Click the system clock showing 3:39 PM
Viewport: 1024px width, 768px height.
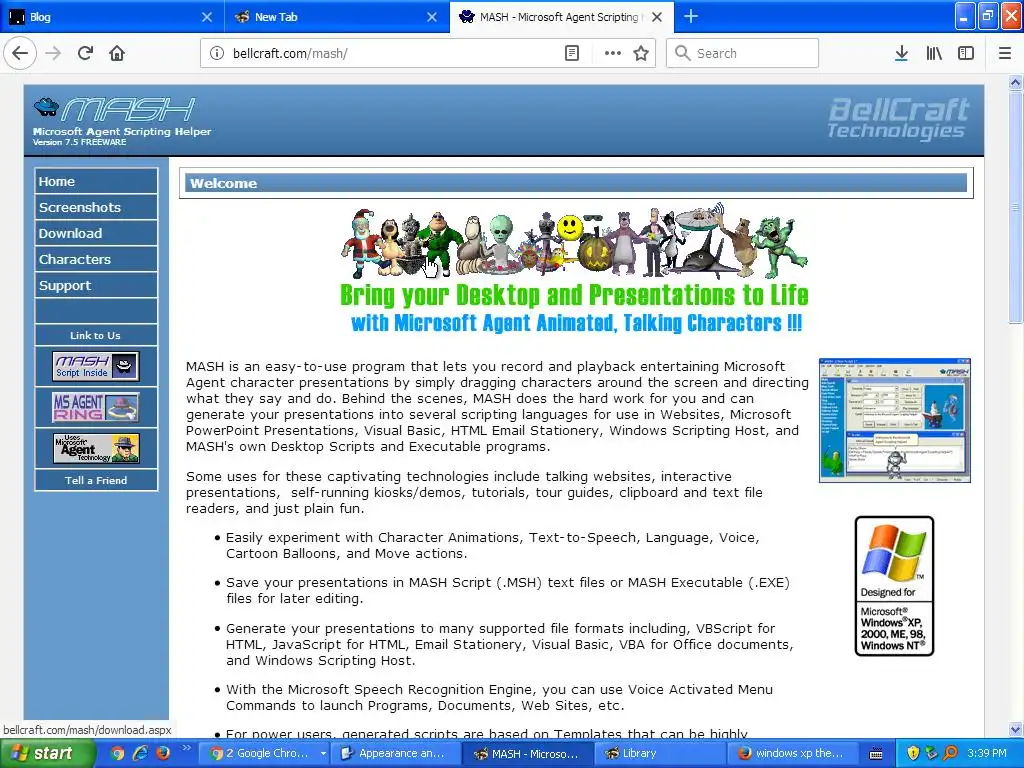pyautogui.click(x=987, y=754)
